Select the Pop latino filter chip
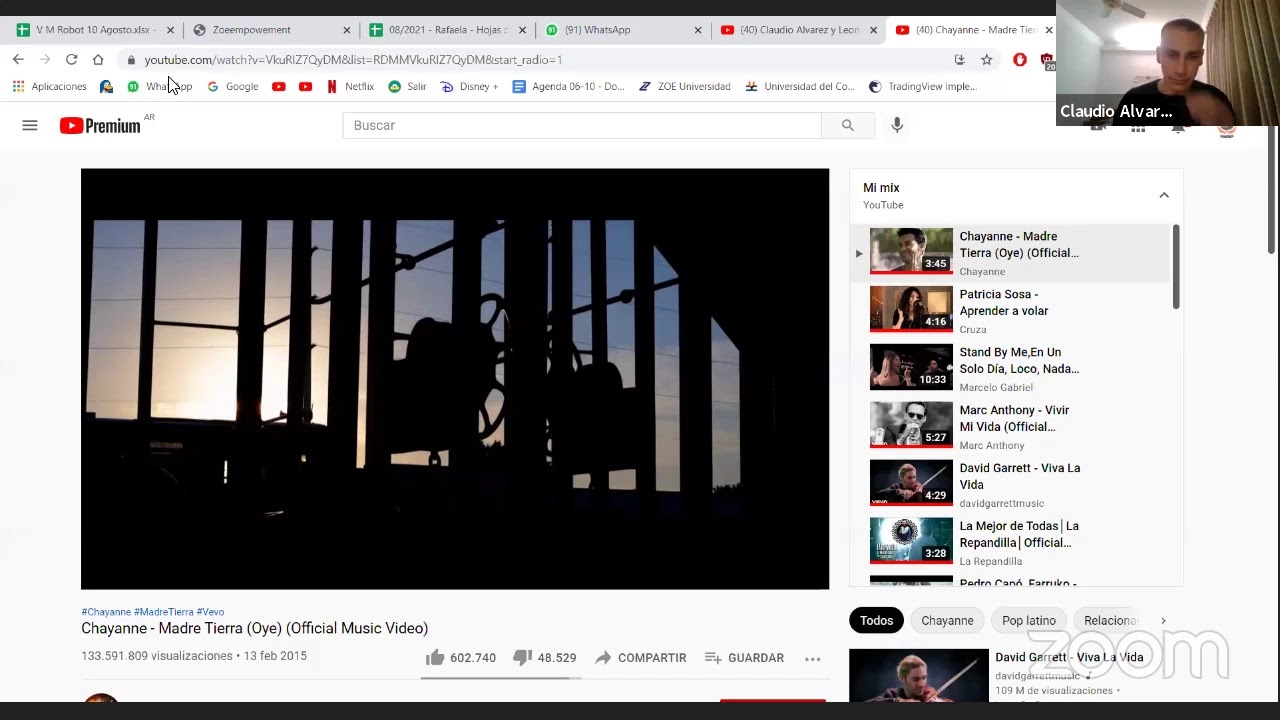1280x720 pixels. click(x=1029, y=620)
